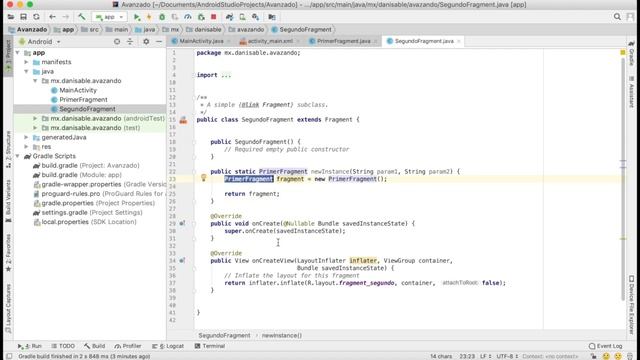The width and height of the screenshot is (640, 360).
Task: Open the Android project view dropdown
Action: (40, 42)
